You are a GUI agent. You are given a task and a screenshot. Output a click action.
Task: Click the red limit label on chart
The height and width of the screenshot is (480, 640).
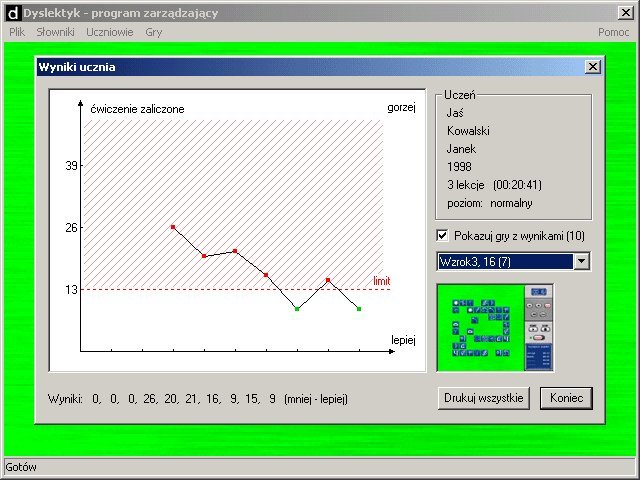pyautogui.click(x=381, y=282)
